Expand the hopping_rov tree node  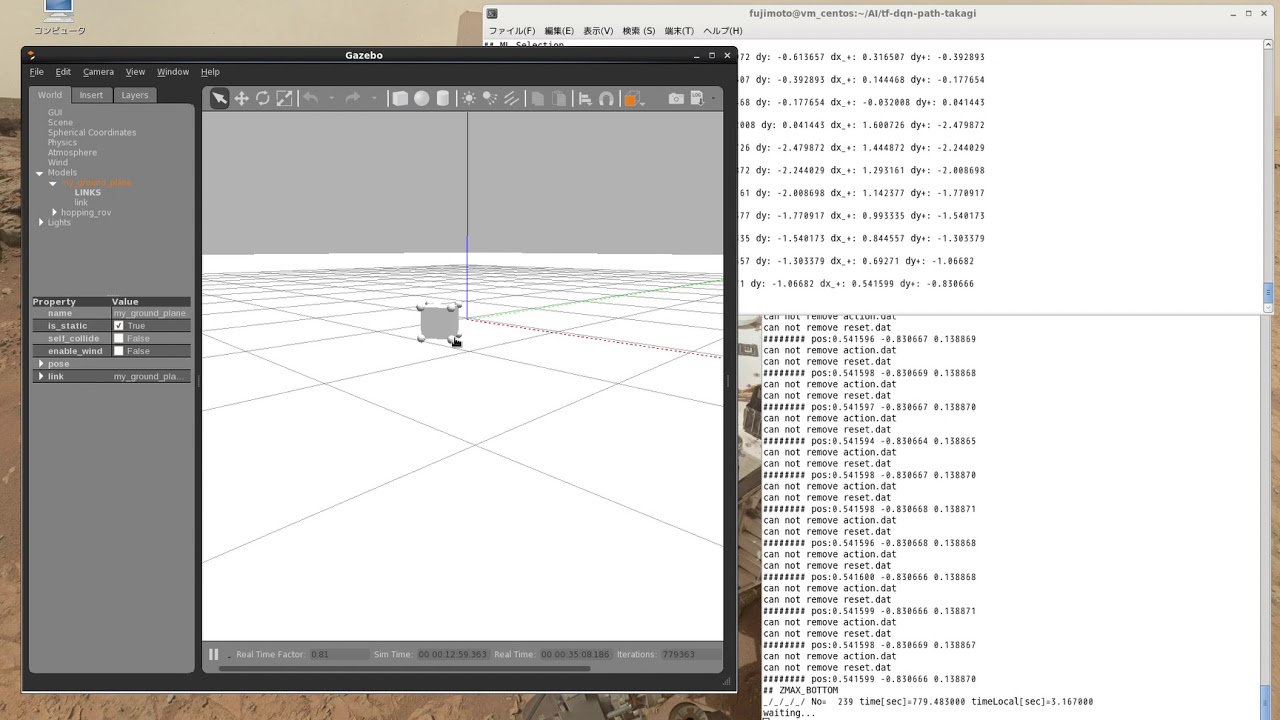(55, 212)
